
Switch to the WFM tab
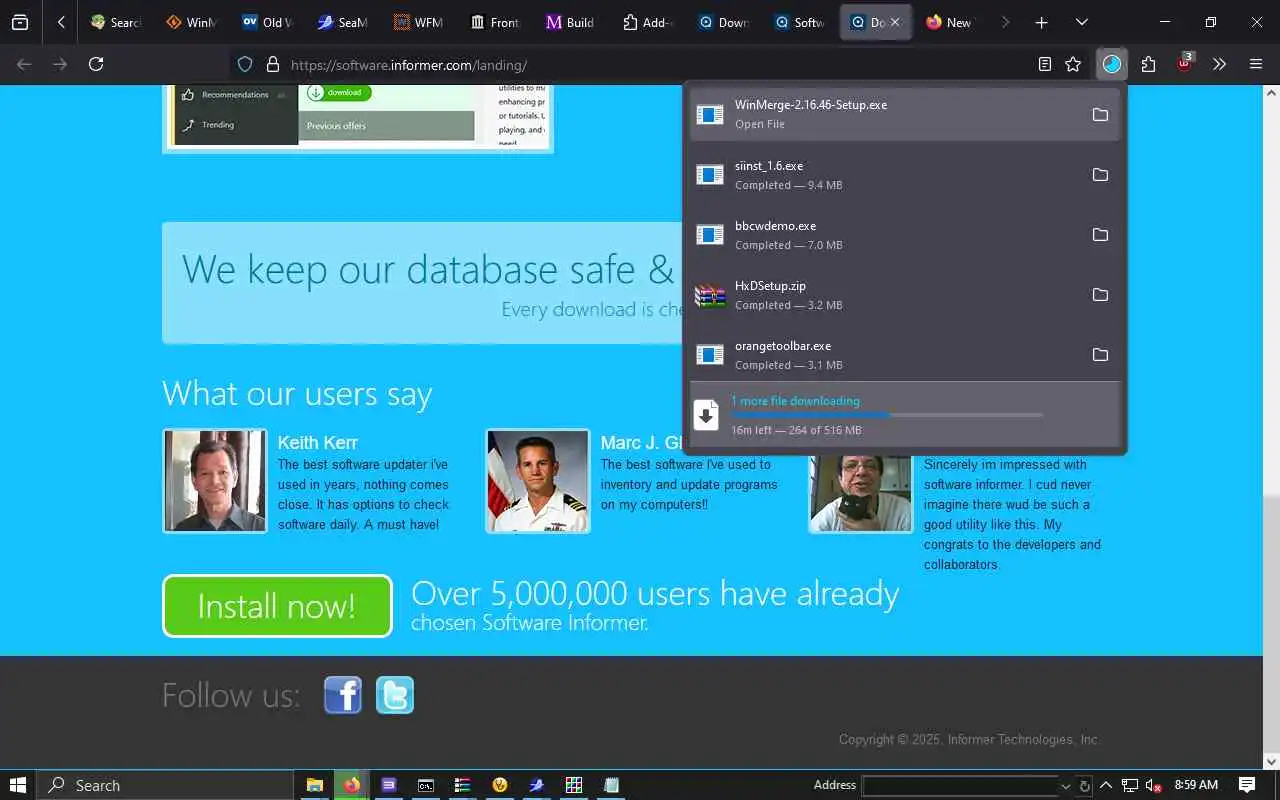coord(419,22)
